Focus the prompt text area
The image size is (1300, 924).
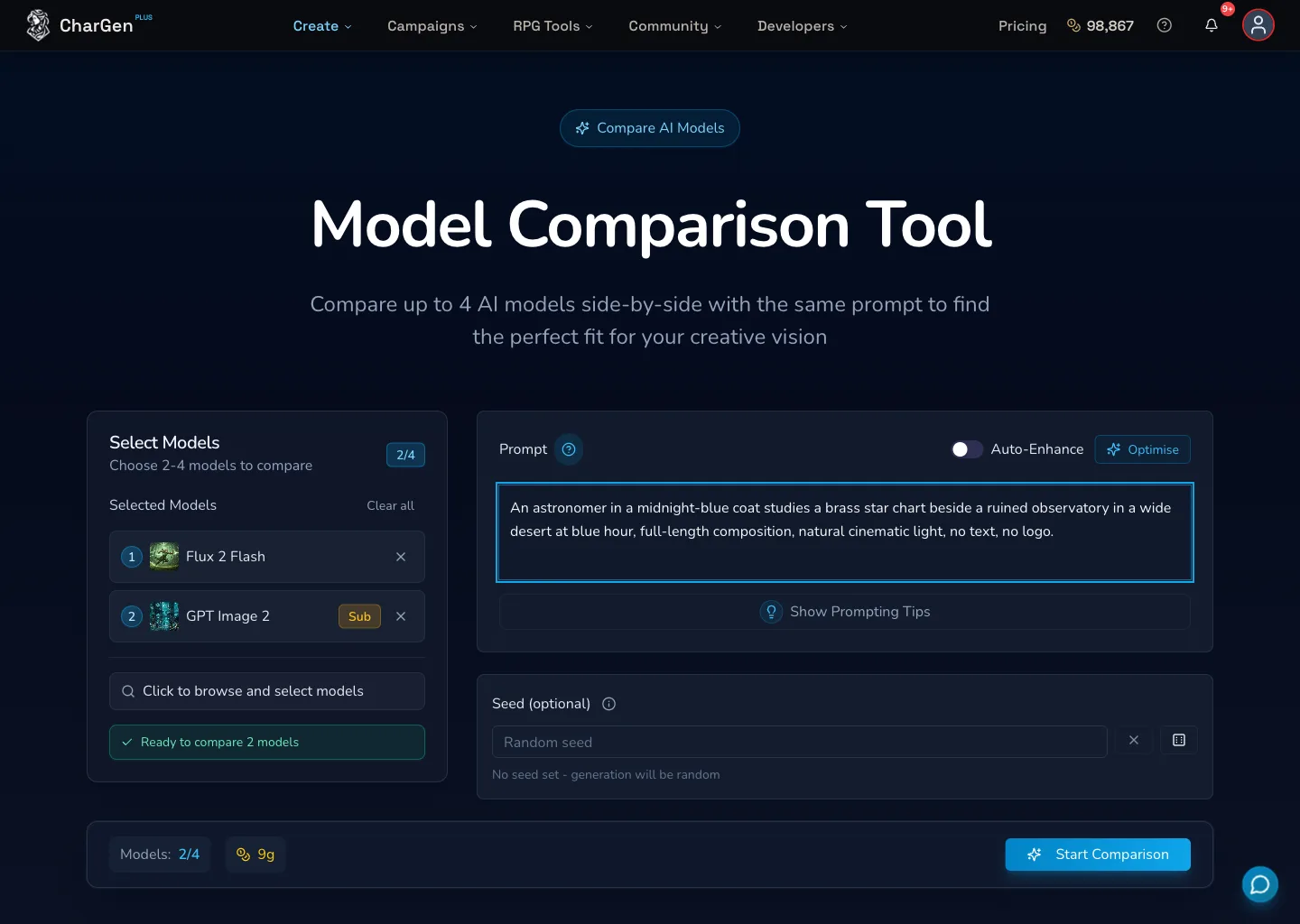(845, 532)
